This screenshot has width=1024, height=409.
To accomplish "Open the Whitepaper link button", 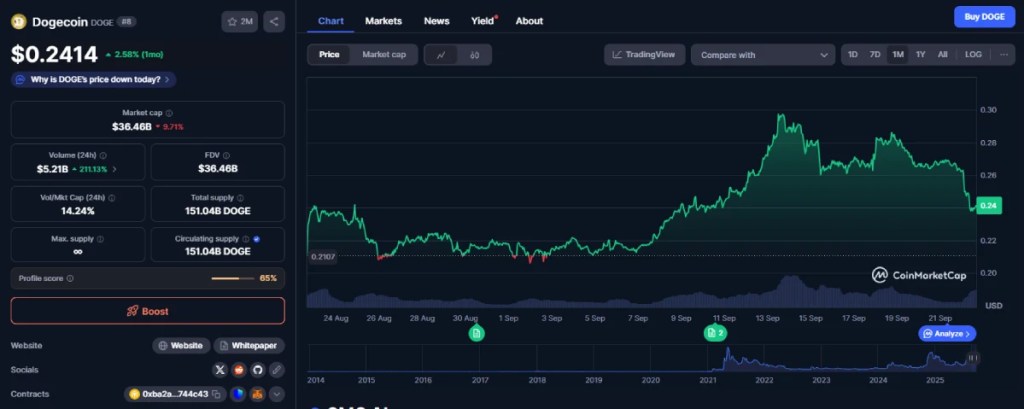I will tap(249, 346).
